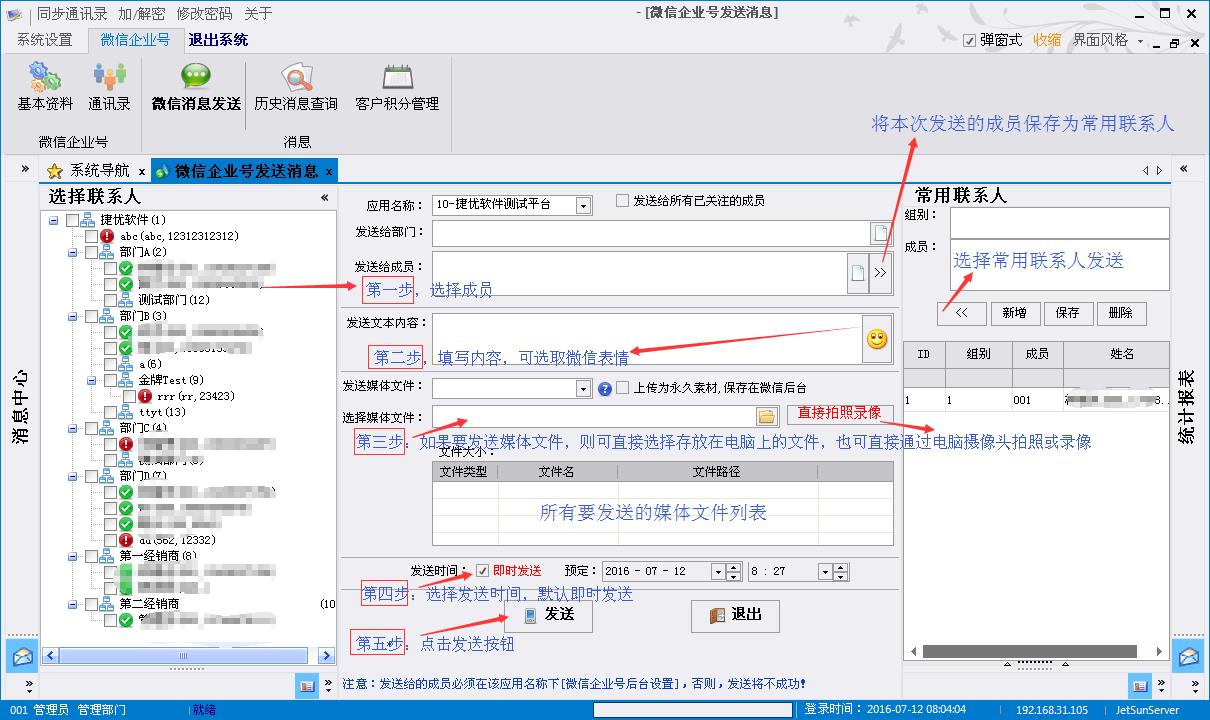Enable 上传为永久素材 checkbox
Viewport: 1210px width, 720px height.
click(623, 388)
